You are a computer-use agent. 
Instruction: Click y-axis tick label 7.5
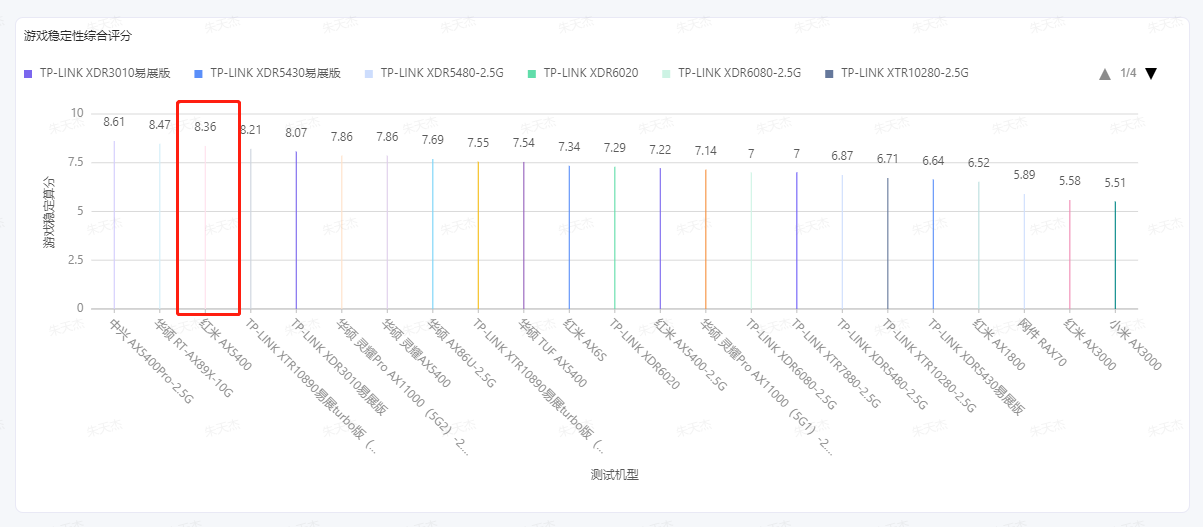[x=75, y=161]
